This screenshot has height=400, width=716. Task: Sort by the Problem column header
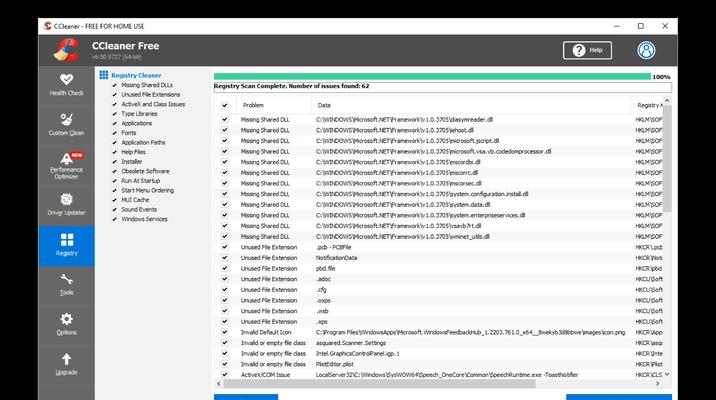pyautogui.click(x=274, y=105)
